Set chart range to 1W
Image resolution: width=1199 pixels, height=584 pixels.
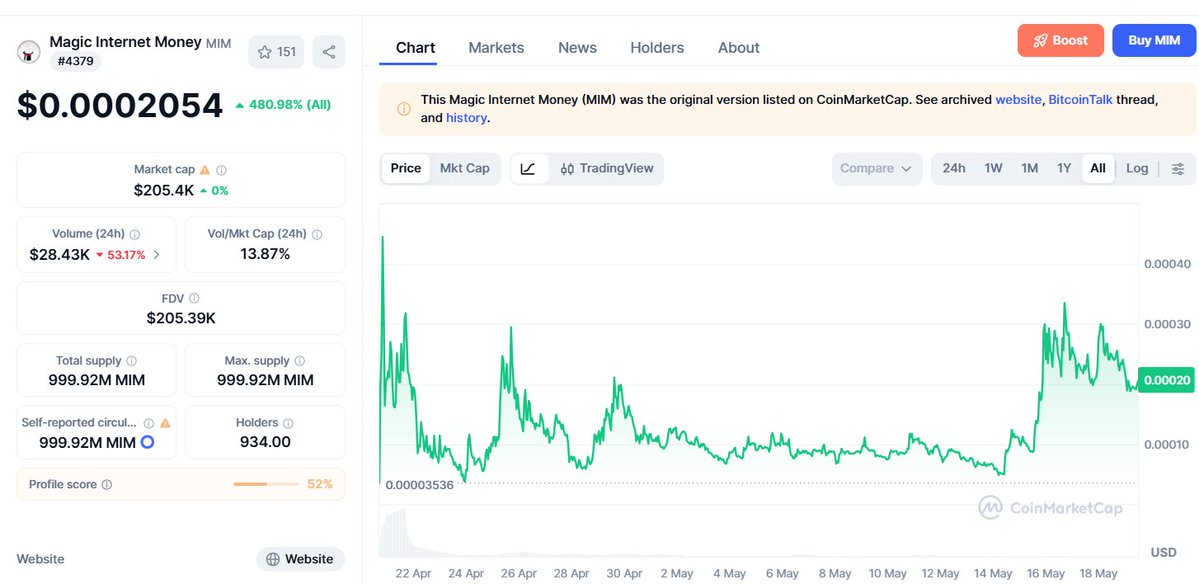pyautogui.click(x=993, y=168)
